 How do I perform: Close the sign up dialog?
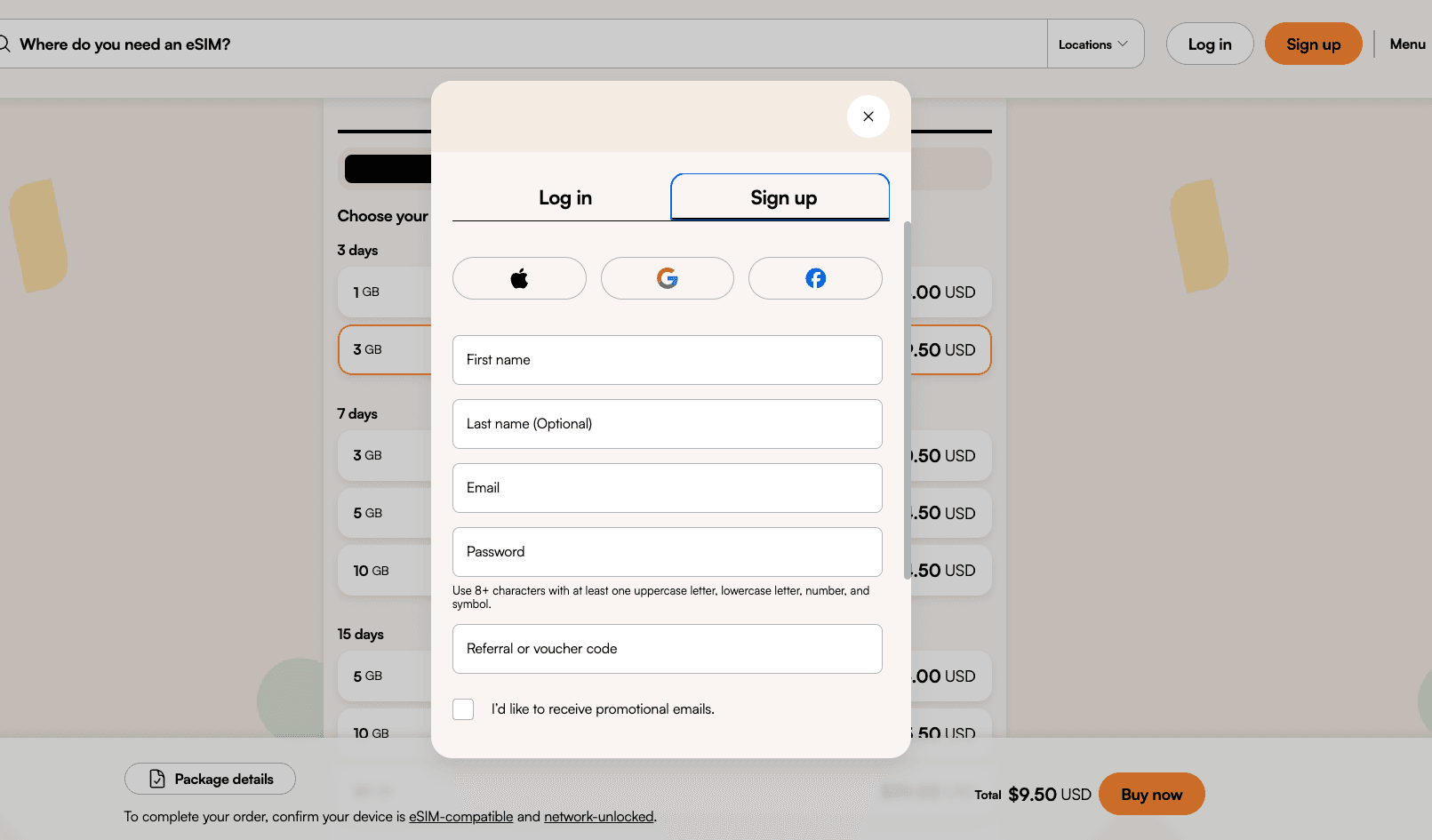[x=868, y=116]
